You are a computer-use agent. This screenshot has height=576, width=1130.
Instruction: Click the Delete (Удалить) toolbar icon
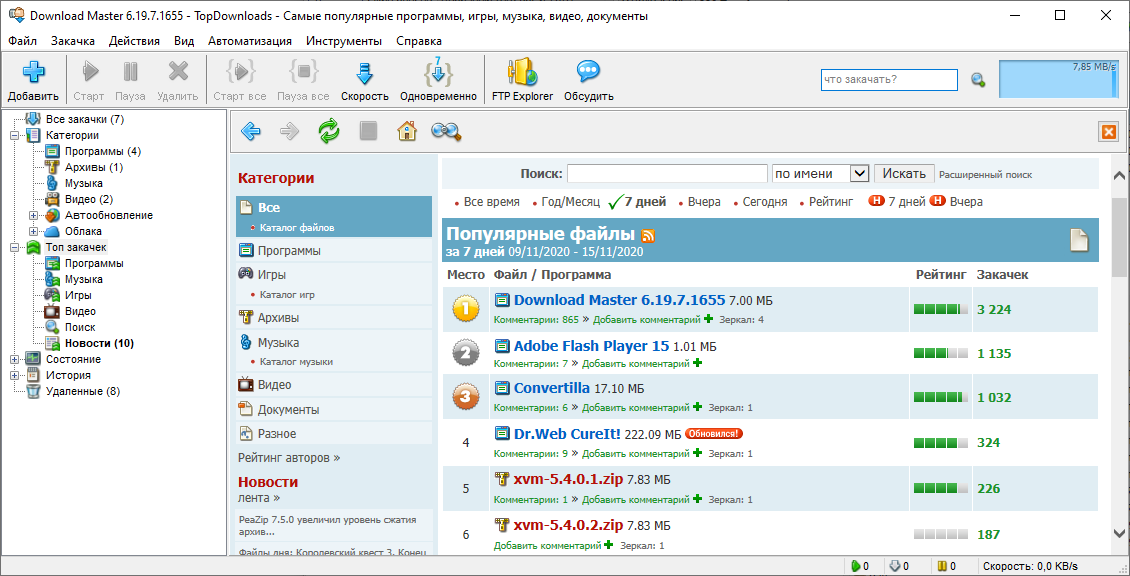coord(177,72)
